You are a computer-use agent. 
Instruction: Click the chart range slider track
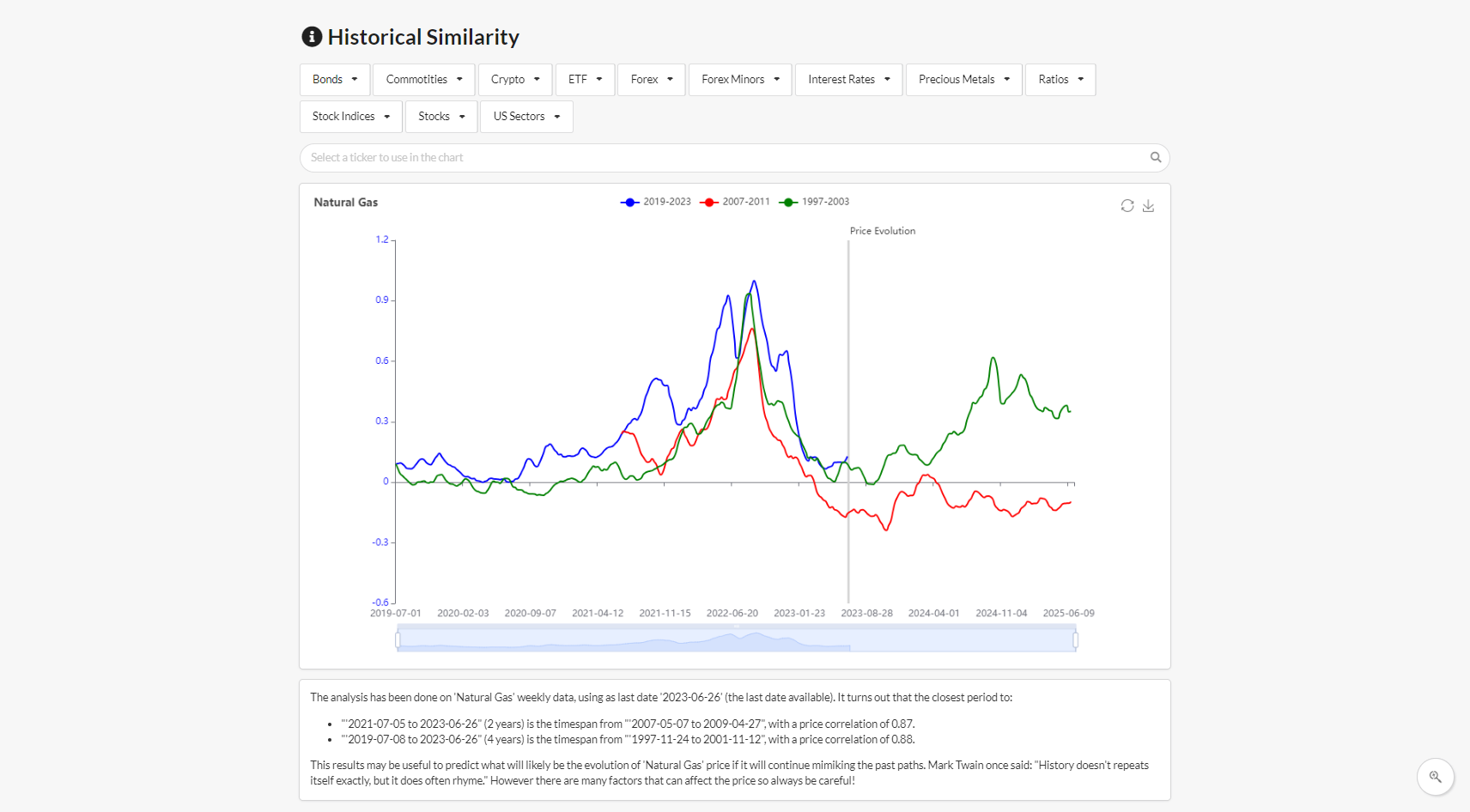[736, 640]
